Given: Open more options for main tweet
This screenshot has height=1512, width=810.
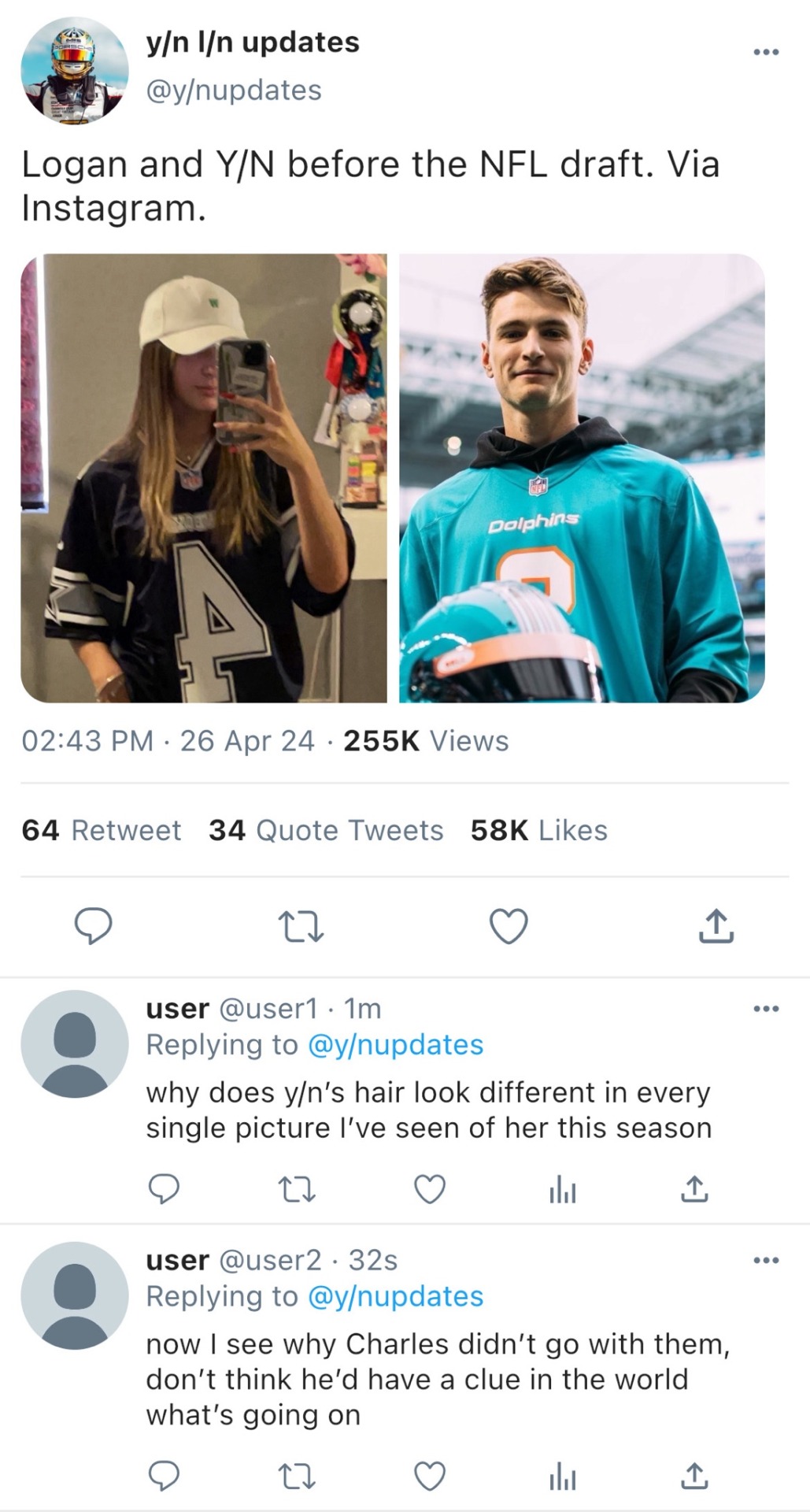Looking at the screenshot, I should pyautogui.click(x=765, y=52).
